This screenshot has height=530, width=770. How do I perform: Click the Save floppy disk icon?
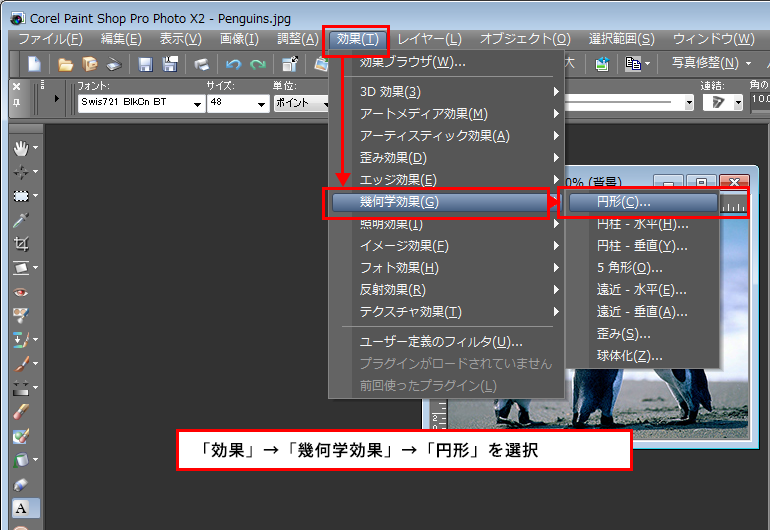coord(145,64)
